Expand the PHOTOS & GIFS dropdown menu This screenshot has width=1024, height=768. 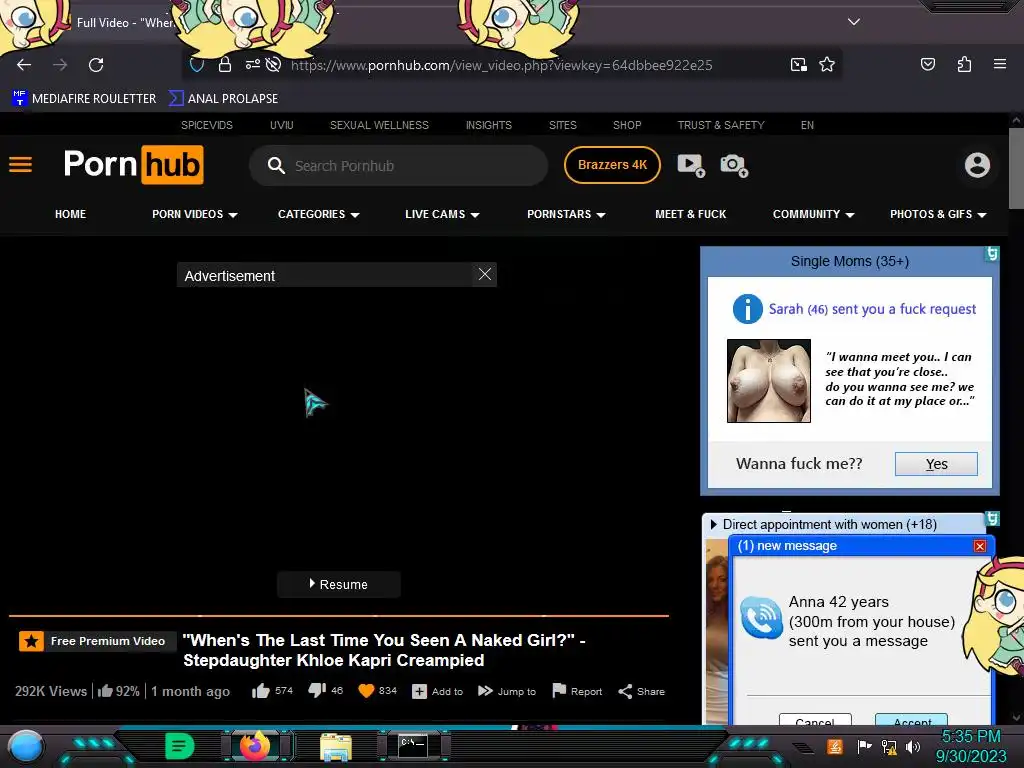[x=938, y=214]
